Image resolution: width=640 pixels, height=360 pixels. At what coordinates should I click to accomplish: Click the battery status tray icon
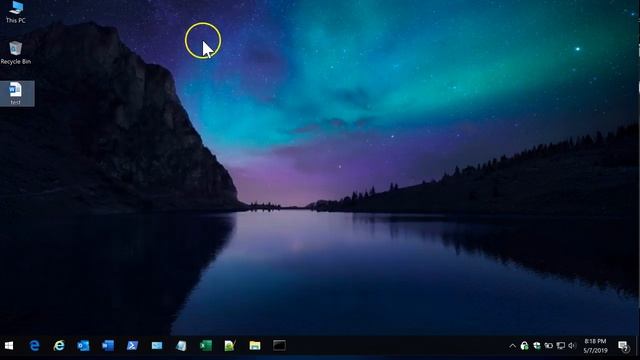coord(549,346)
